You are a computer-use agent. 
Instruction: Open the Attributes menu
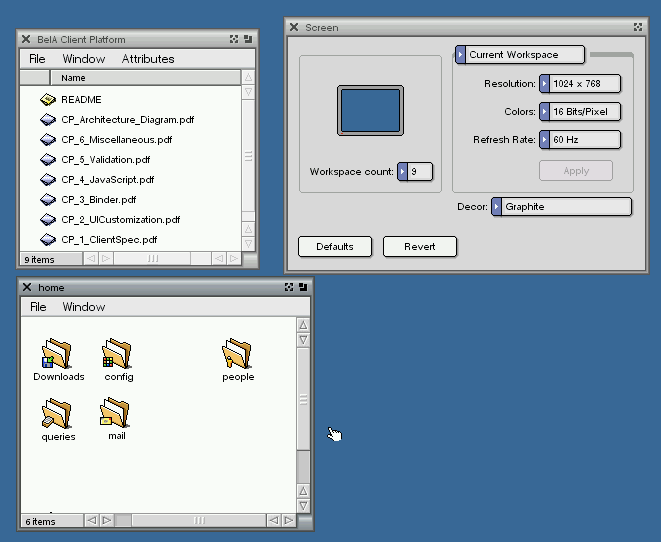point(148,59)
